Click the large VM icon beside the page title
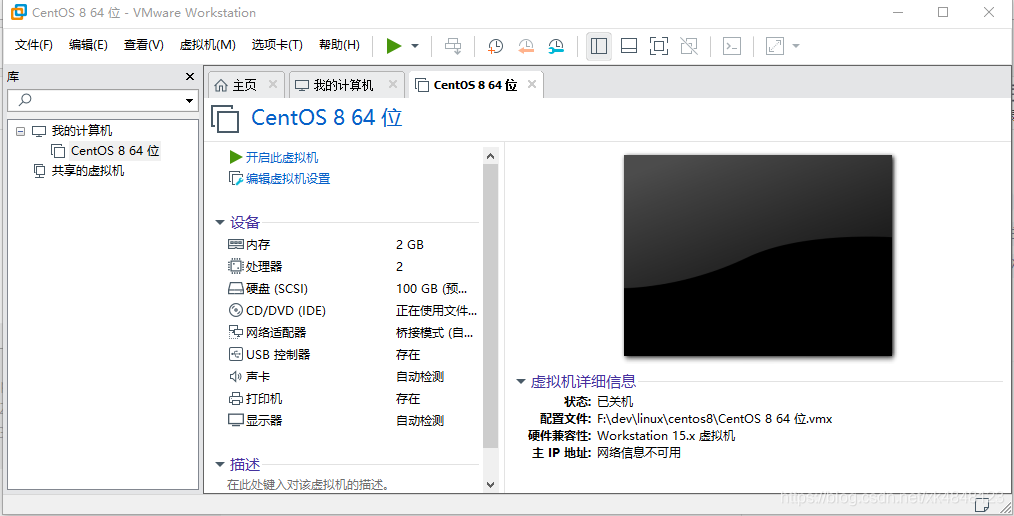1014x516 pixels. (225, 118)
